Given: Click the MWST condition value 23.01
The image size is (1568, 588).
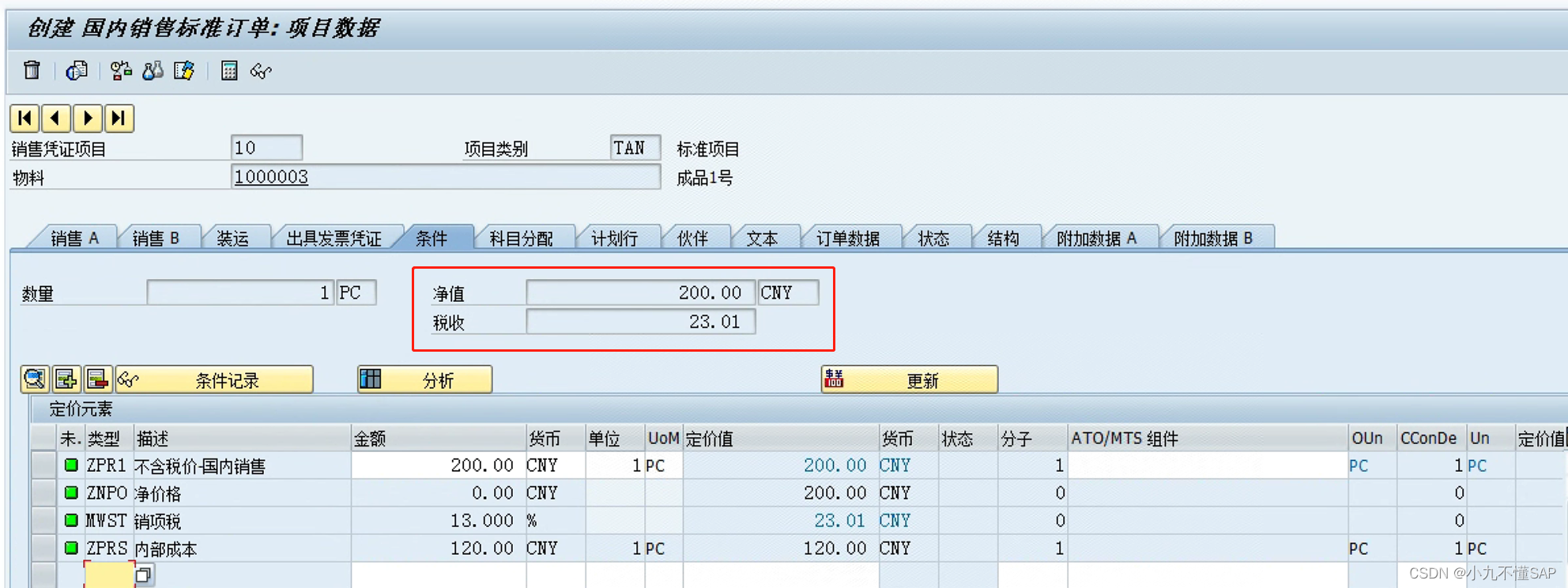Looking at the screenshot, I should coord(781,520).
